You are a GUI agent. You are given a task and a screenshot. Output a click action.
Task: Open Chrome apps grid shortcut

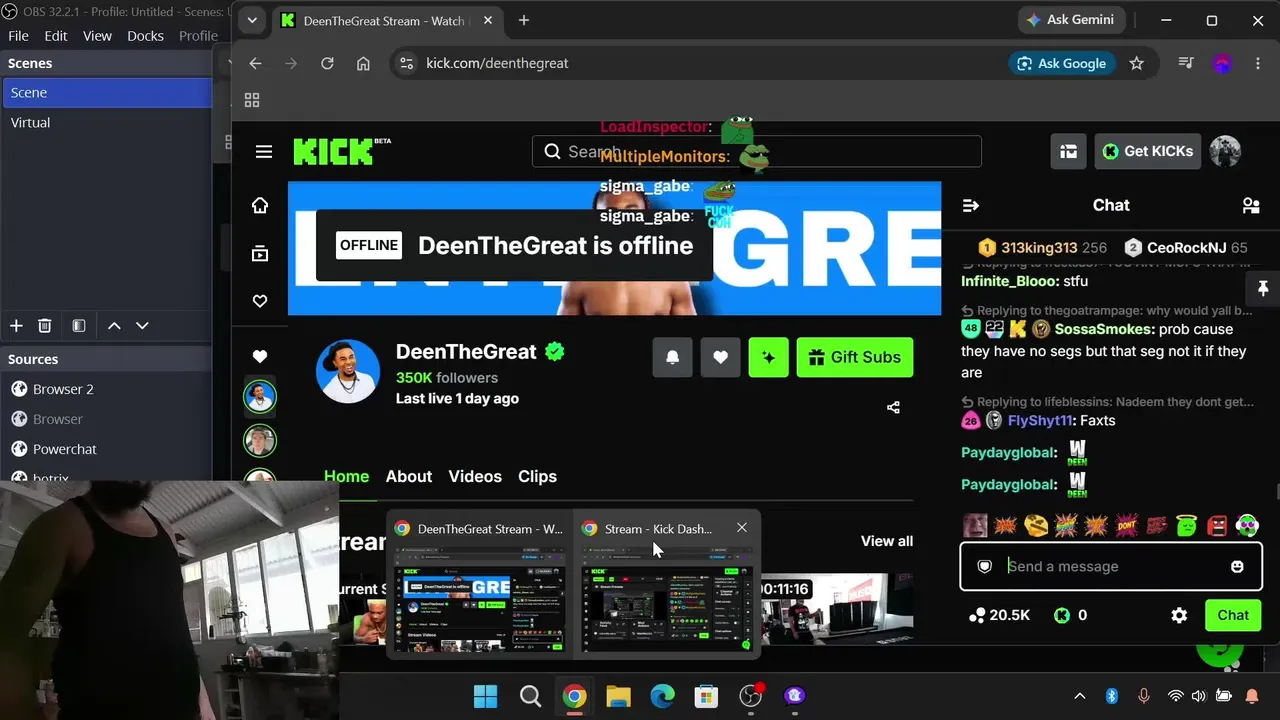pos(252,100)
